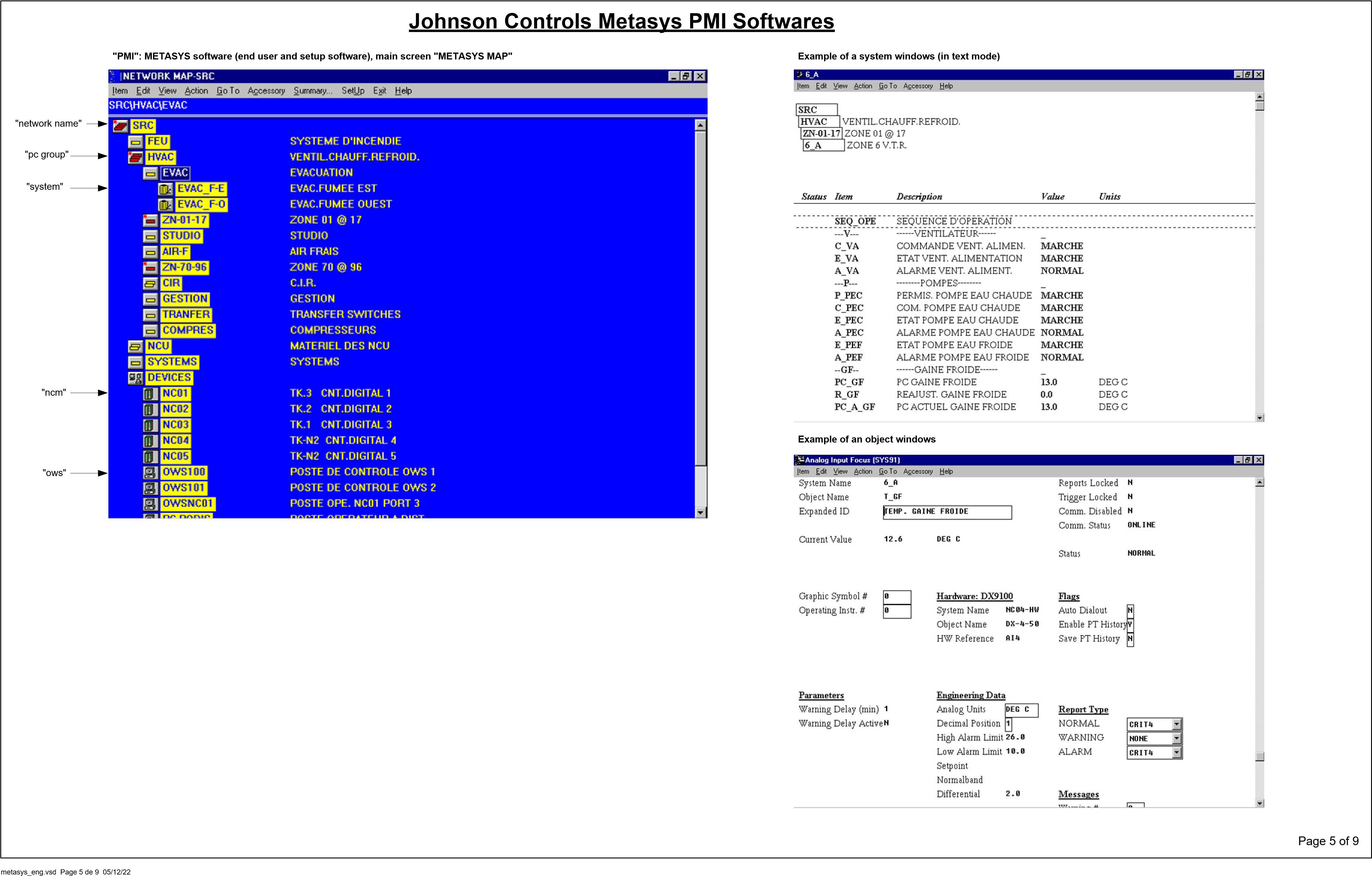Image resolution: width=1372 pixels, height=876 pixels.
Task: Click the STUDIO system icon
Action: coord(150,236)
